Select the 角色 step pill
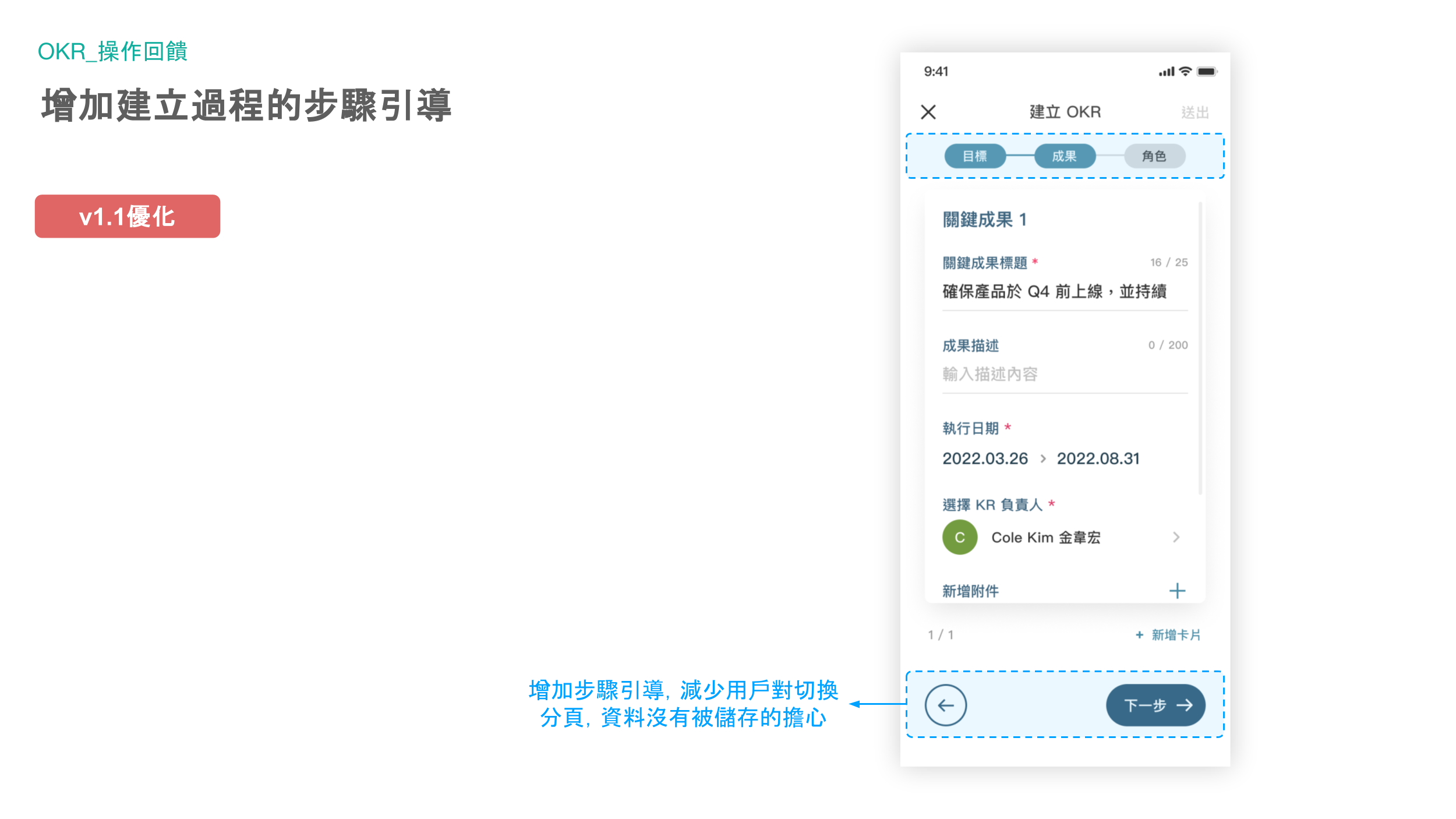Viewport: 1456px width, 819px height. 1154,156
